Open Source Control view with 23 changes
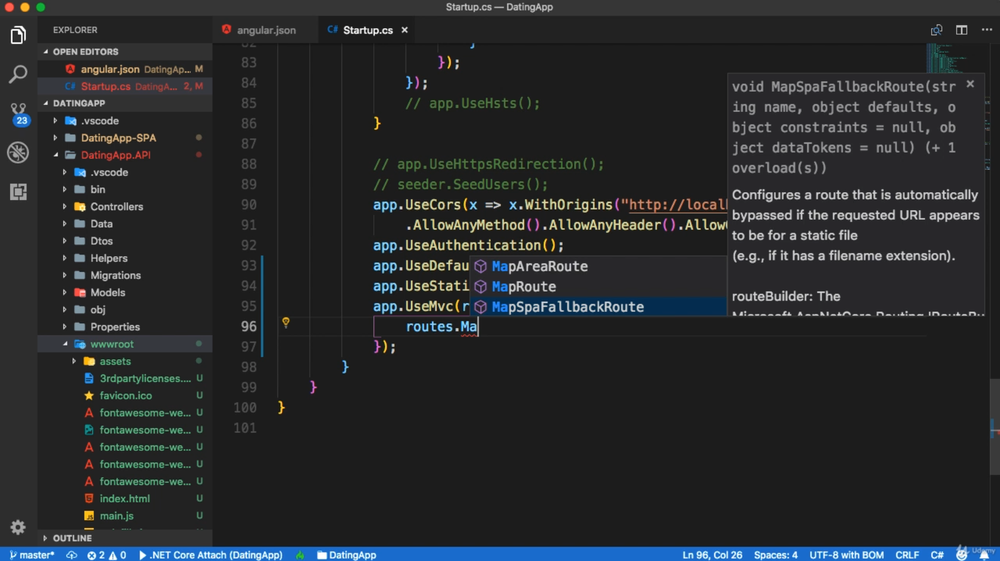Viewport: 1000px width, 561px height. tap(18, 113)
